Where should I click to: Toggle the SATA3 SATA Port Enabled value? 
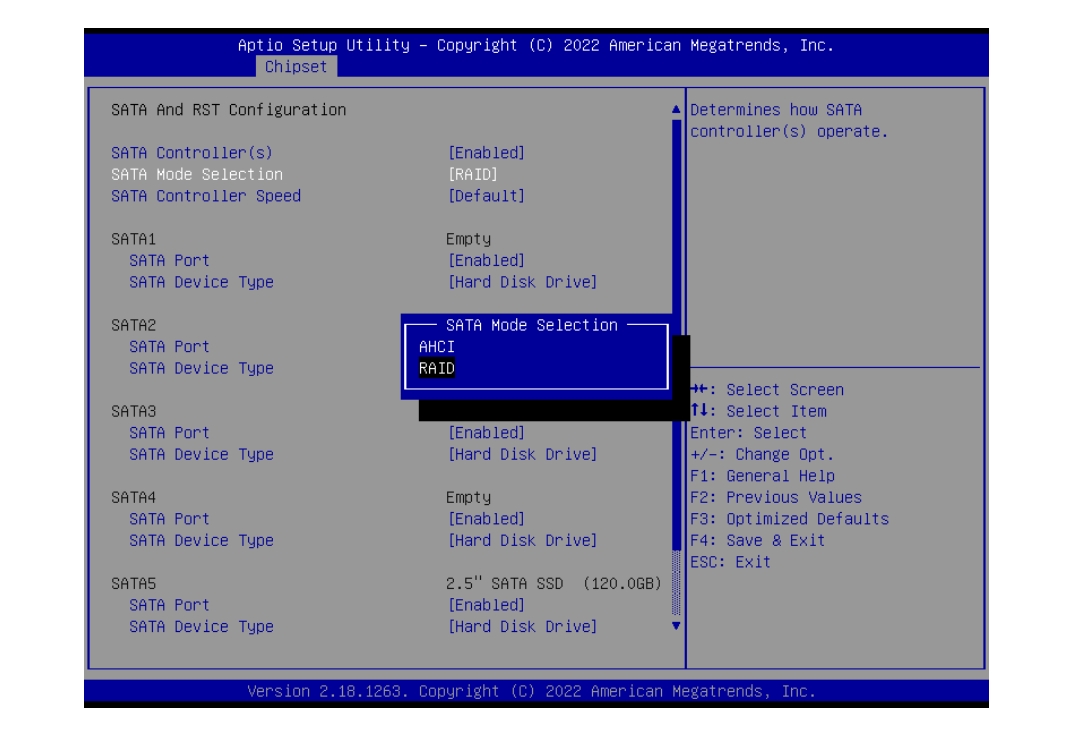[486, 433]
